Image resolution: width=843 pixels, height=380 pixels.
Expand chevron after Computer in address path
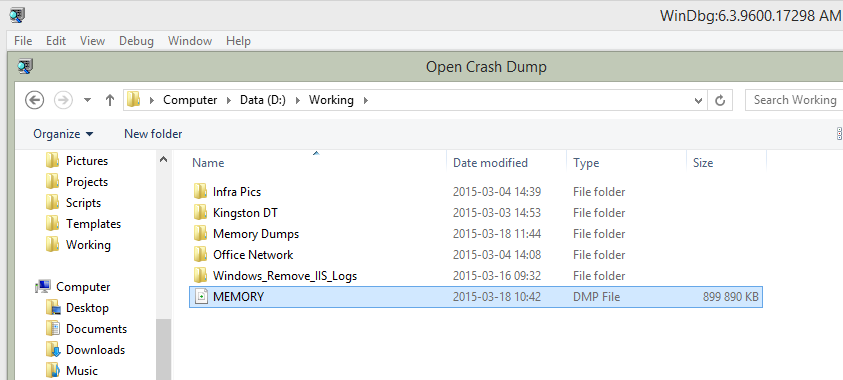pos(229,100)
